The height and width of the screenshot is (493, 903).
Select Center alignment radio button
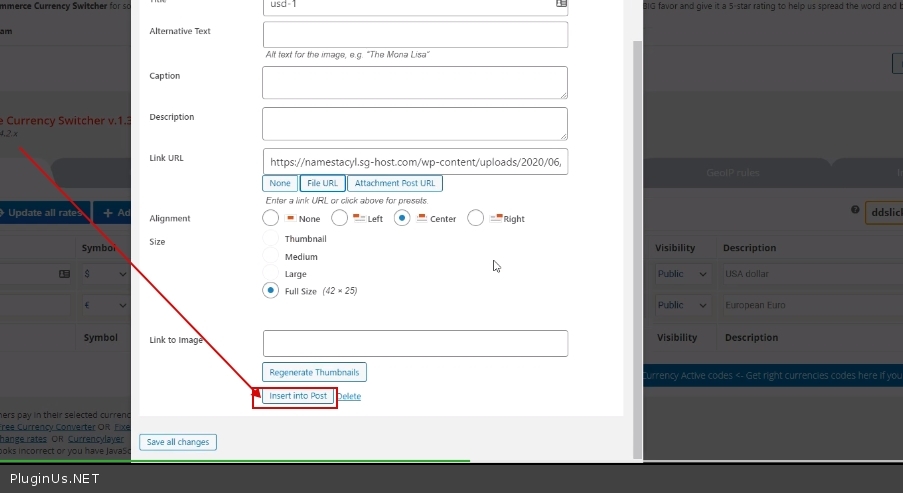click(402, 218)
